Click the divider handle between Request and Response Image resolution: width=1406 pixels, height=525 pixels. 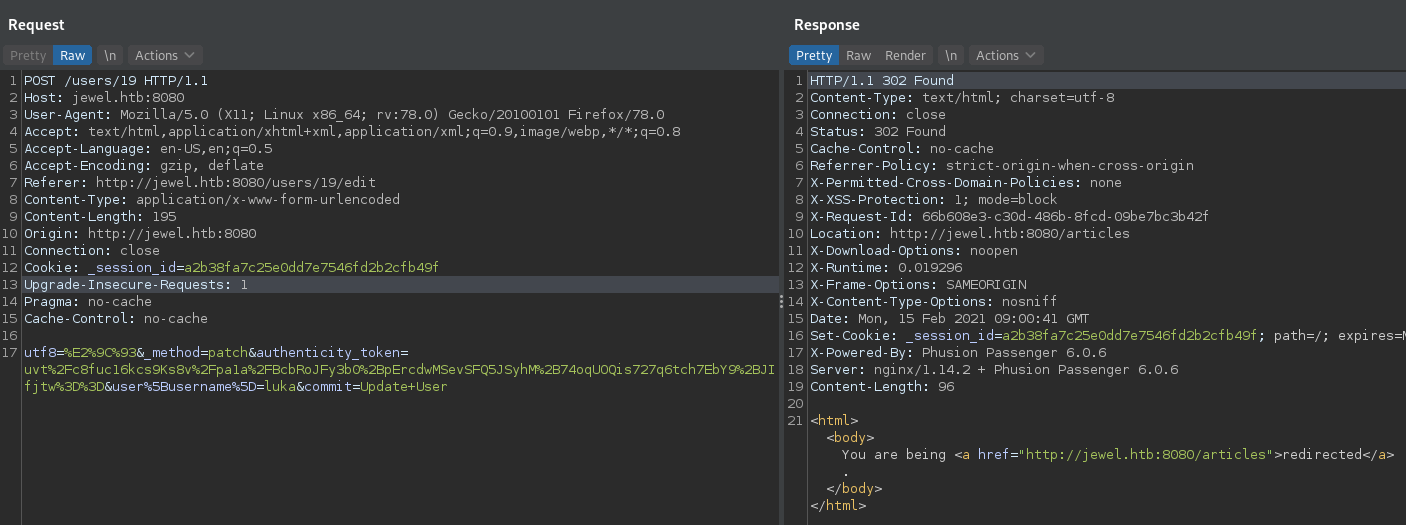[781, 301]
